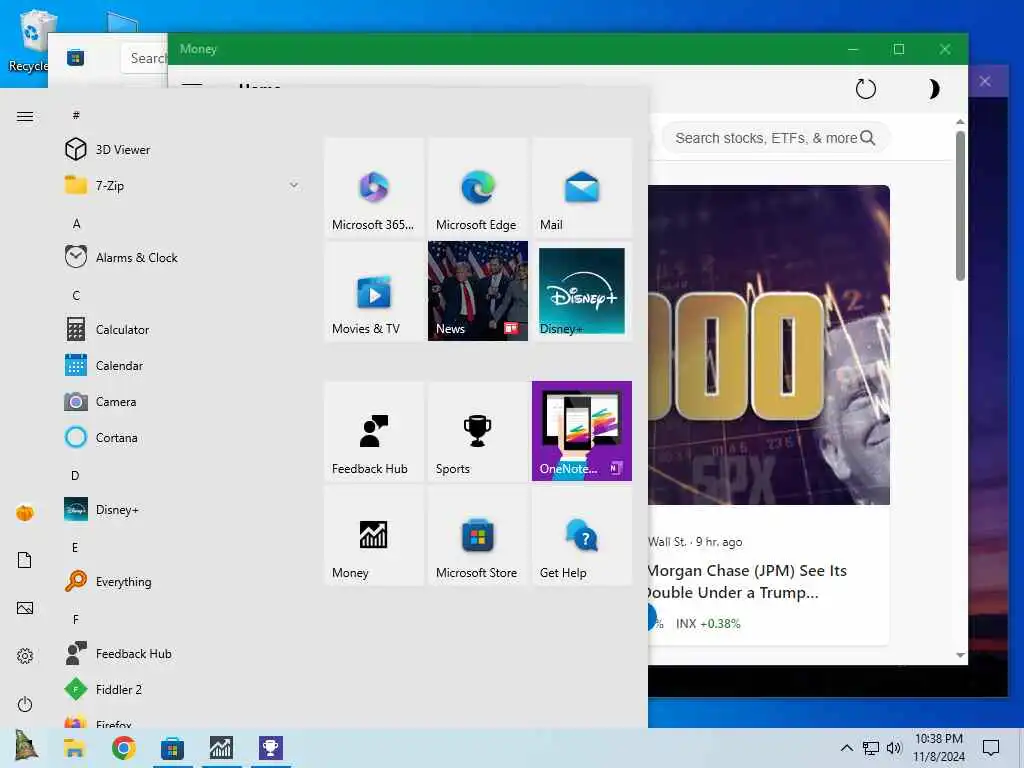
Task: Open the clock showing 10:38 PM
Action: [x=938, y=748]
